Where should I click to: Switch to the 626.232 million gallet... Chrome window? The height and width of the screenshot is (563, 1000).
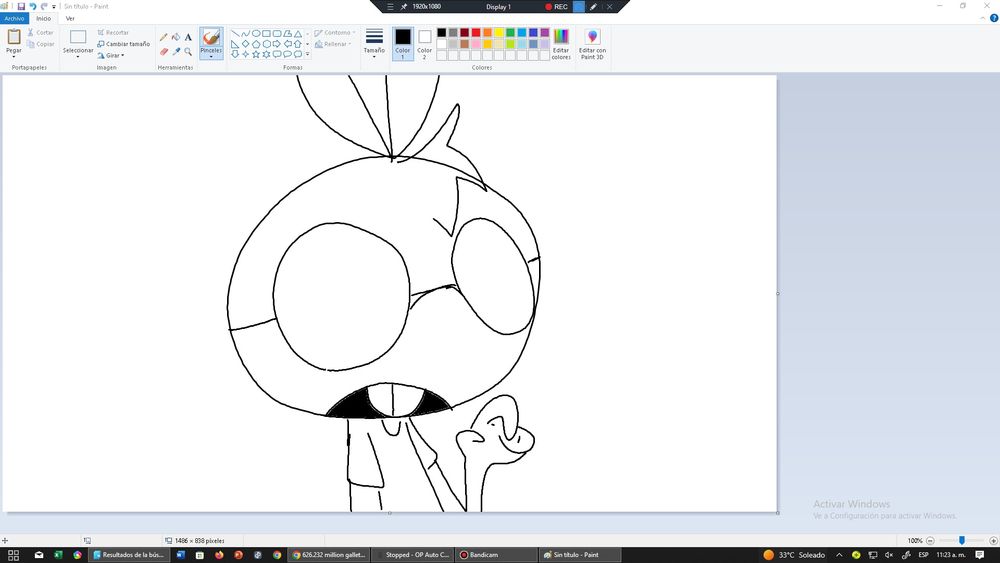click(x=328, y=555)
